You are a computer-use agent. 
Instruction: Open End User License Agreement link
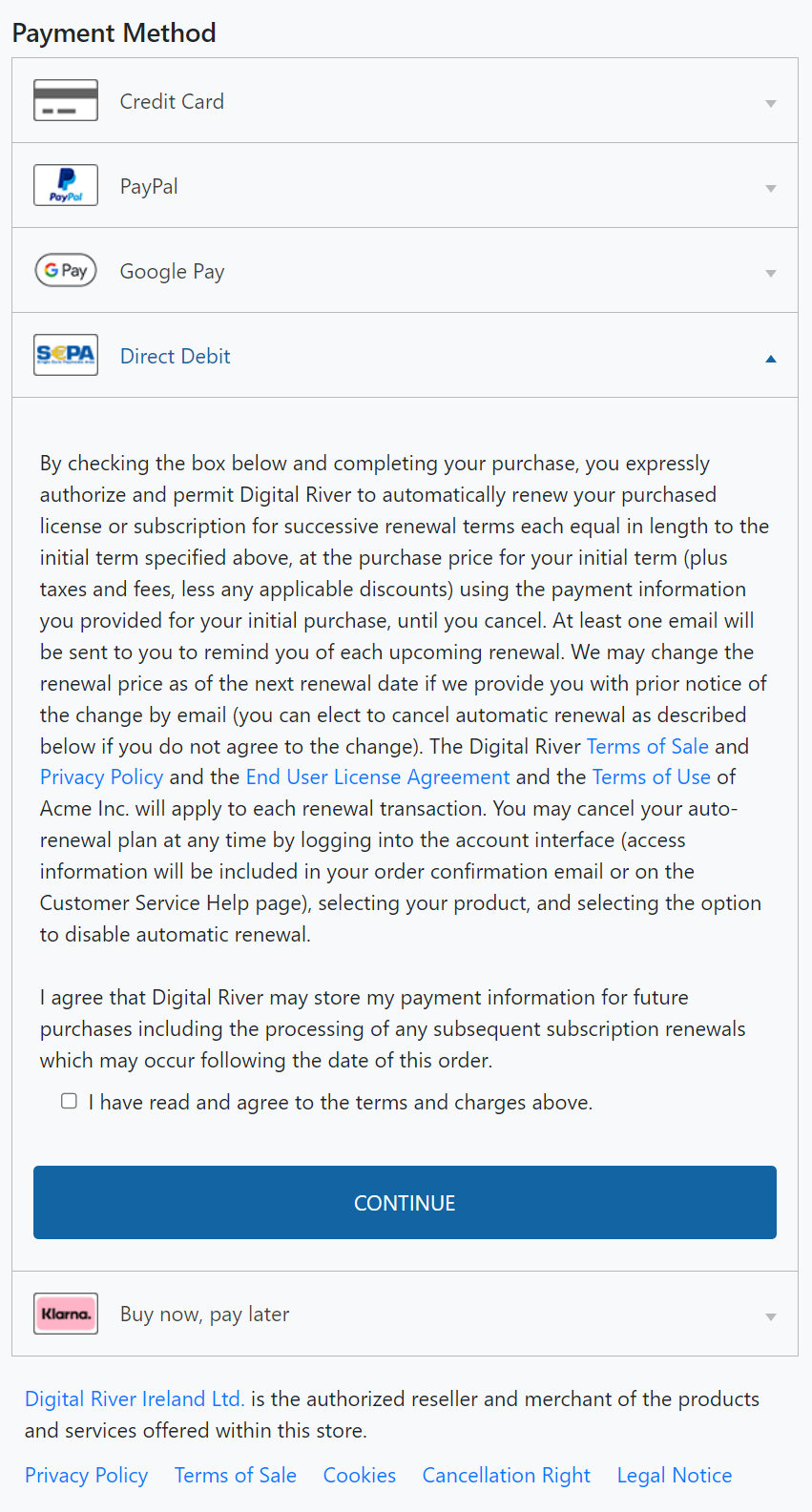(x=378, y=777)
